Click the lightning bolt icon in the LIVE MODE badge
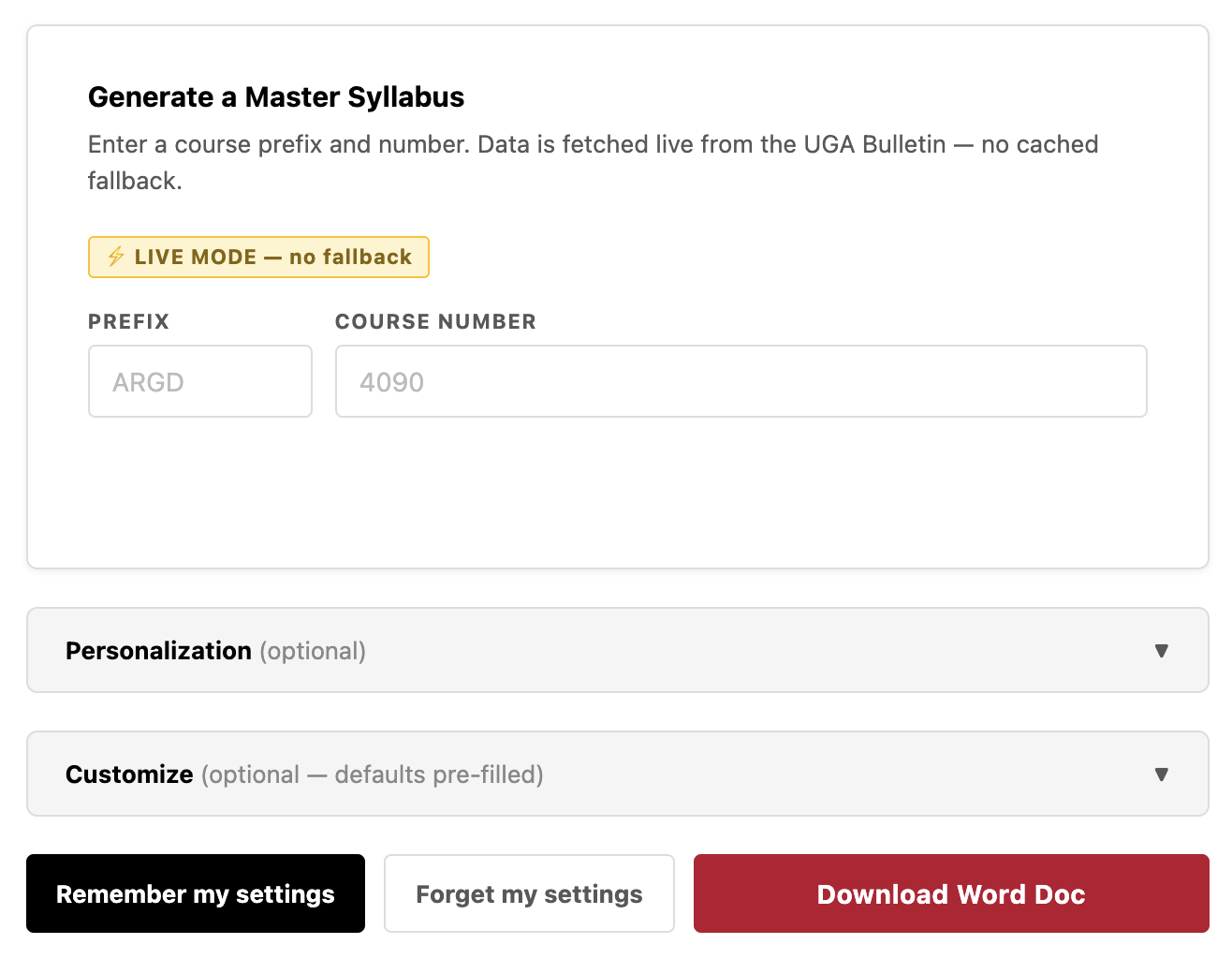1232x959 pixels. pyautogui.click(x=116, y=257)
